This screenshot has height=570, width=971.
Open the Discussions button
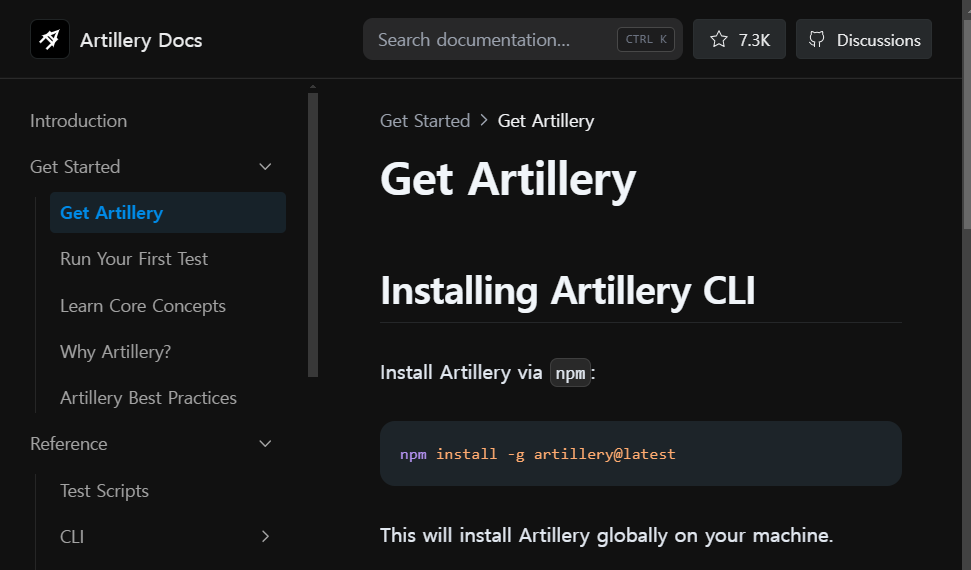click(864, 39)
